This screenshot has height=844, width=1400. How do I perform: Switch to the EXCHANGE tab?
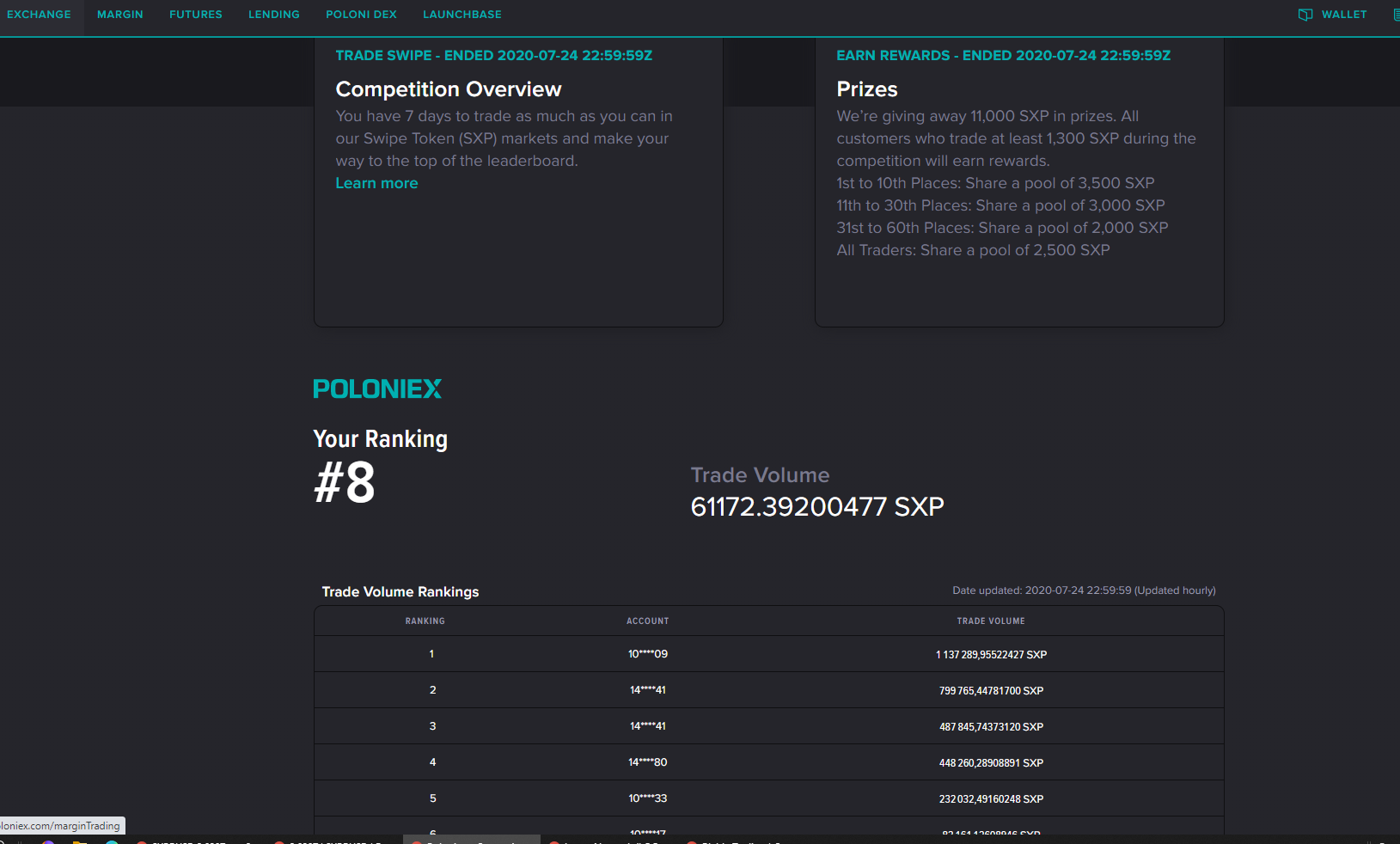[x=39, y=14]
